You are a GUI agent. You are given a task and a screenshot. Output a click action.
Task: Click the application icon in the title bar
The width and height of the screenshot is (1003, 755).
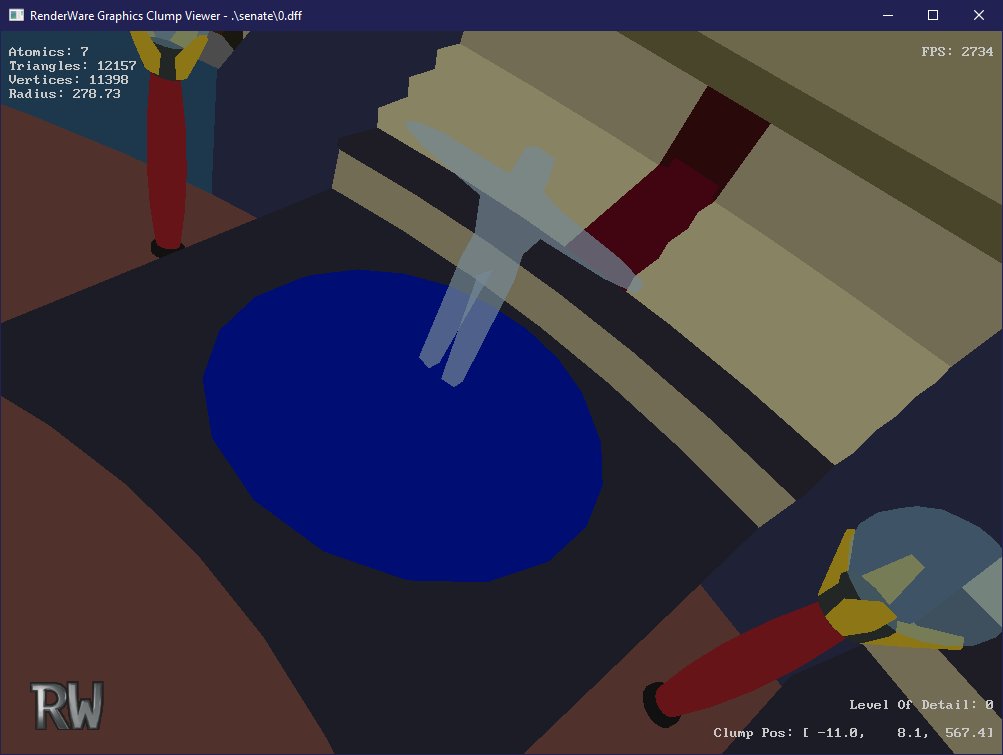pos(16,15)
